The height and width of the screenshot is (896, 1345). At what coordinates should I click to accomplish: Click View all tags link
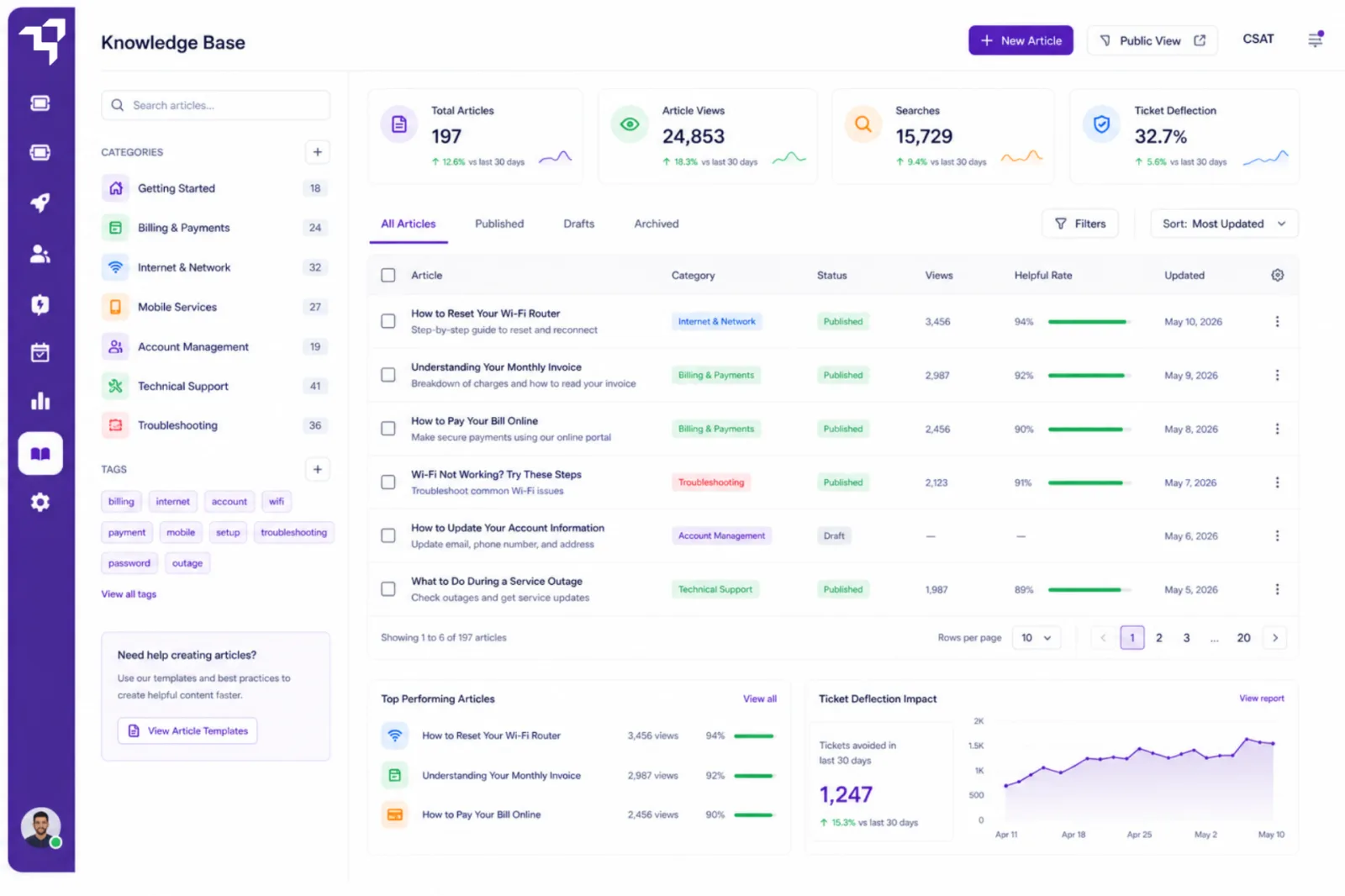129,594
